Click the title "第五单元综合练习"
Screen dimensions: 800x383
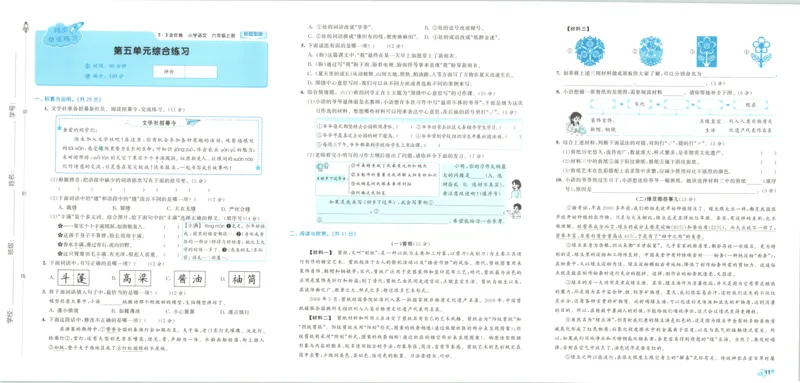(152, 52)
